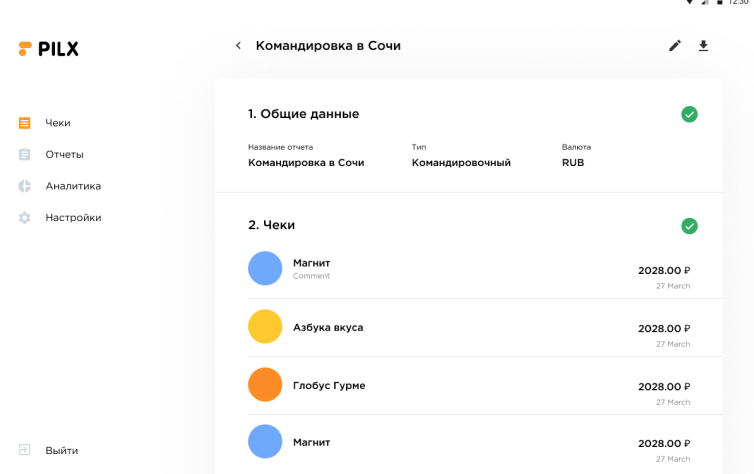Click the Выйти logout icon
The width and height of the screenshot is (754, 474).
(x=25, y=450)
